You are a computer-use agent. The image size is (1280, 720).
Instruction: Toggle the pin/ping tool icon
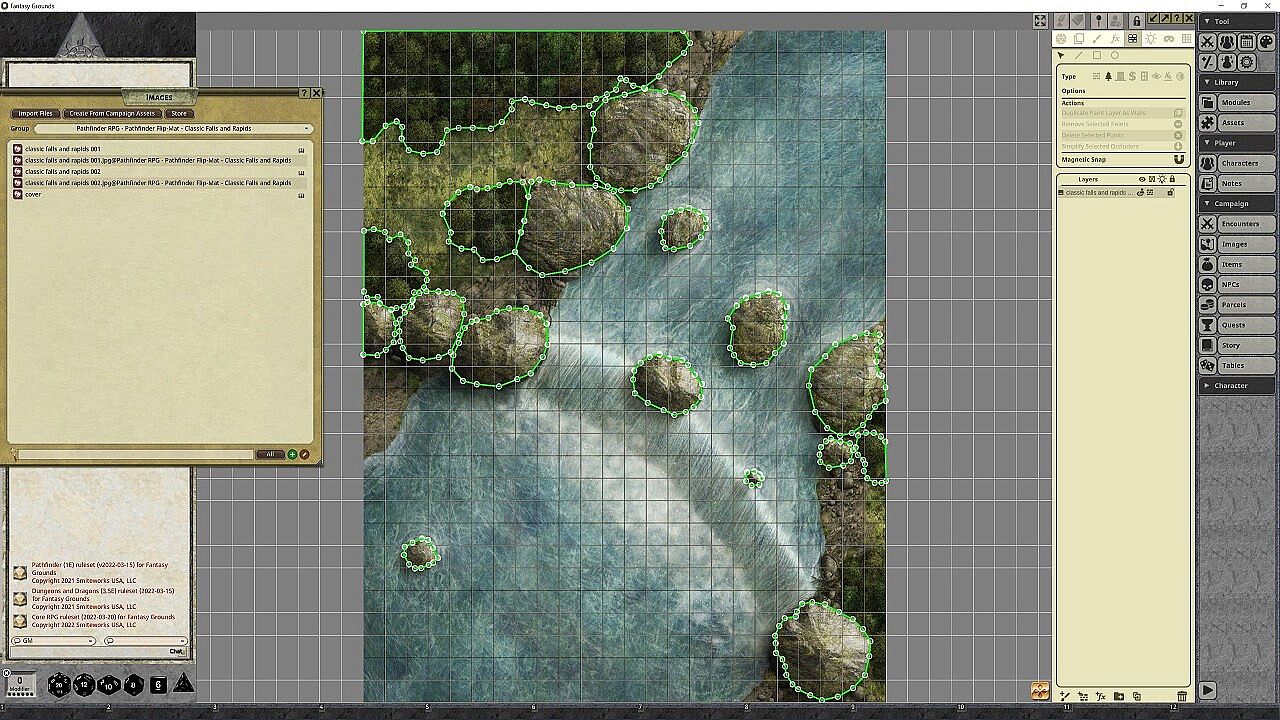pyautogui.click(x=1099, y=20)
